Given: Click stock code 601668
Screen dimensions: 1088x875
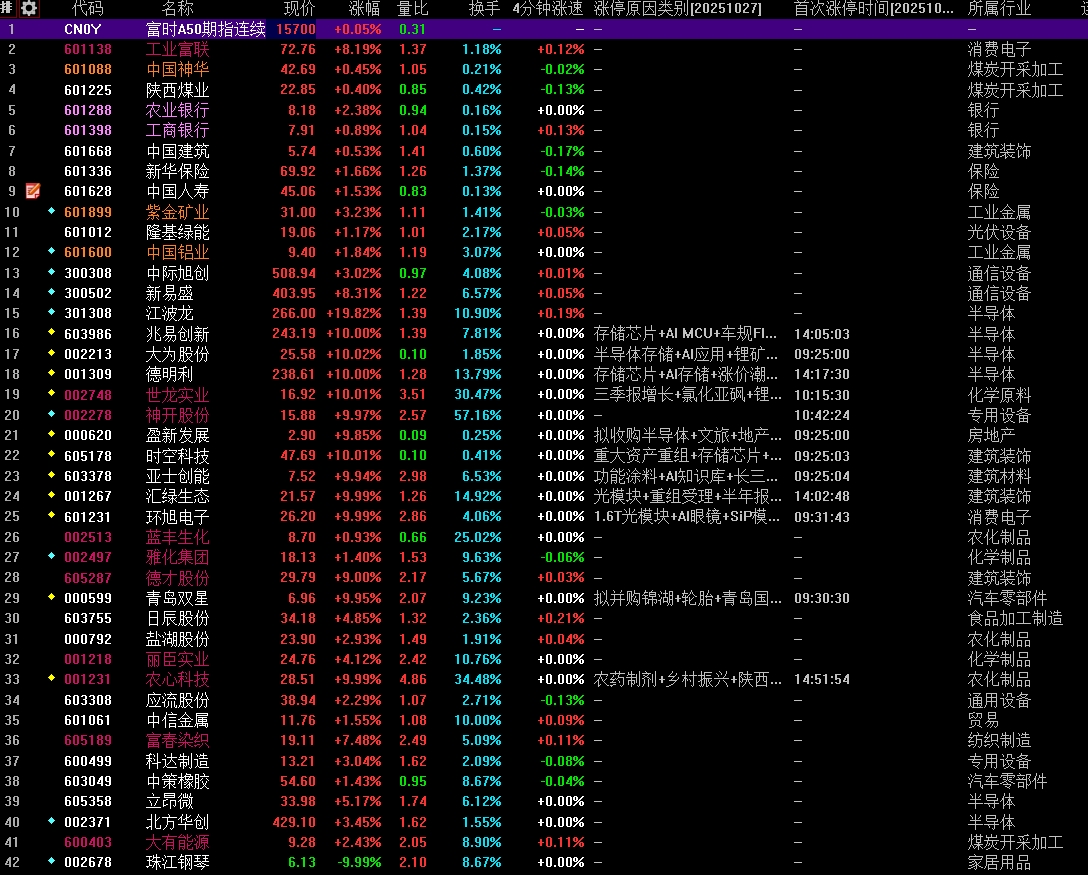Looking at the screenshot, I should coord(88,151).
